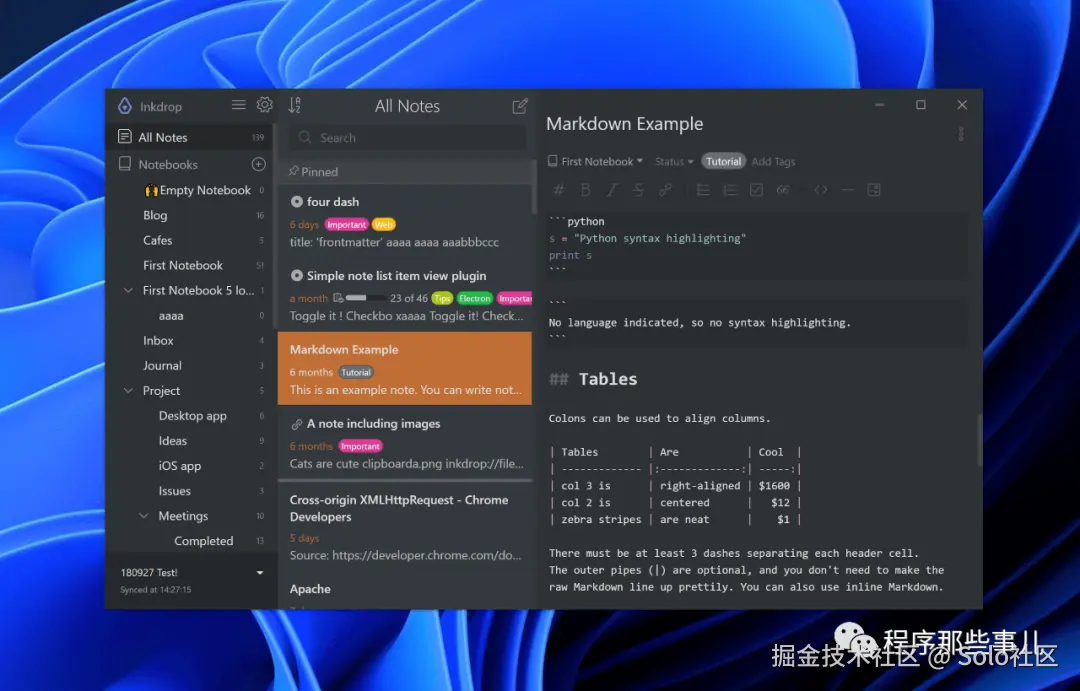Select All Notes in the sidebar
The height and width of the screenshot is (691, 1080).
pos(191,137)
